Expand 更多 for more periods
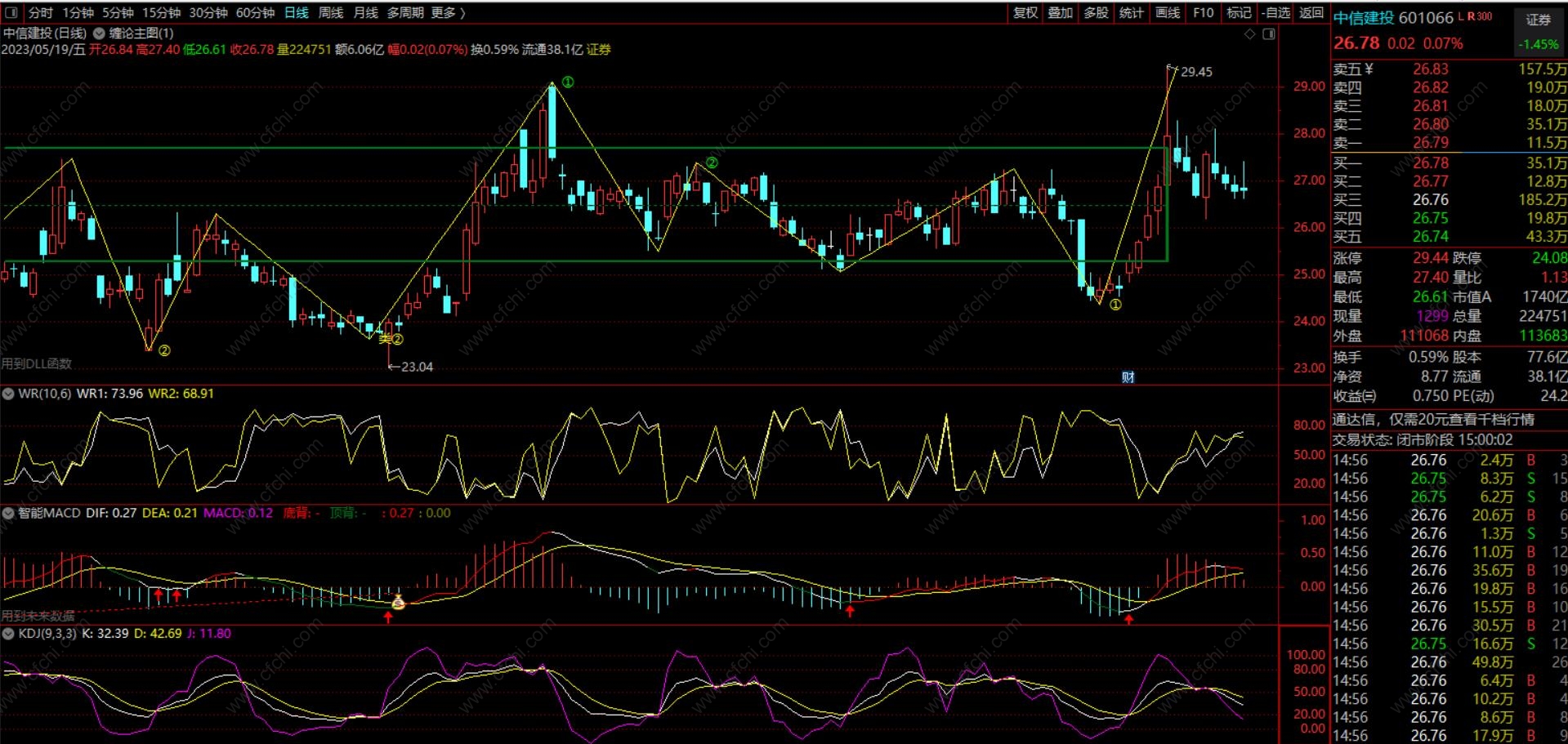Viewport: 1568px width, 744px height. [448, 13]
